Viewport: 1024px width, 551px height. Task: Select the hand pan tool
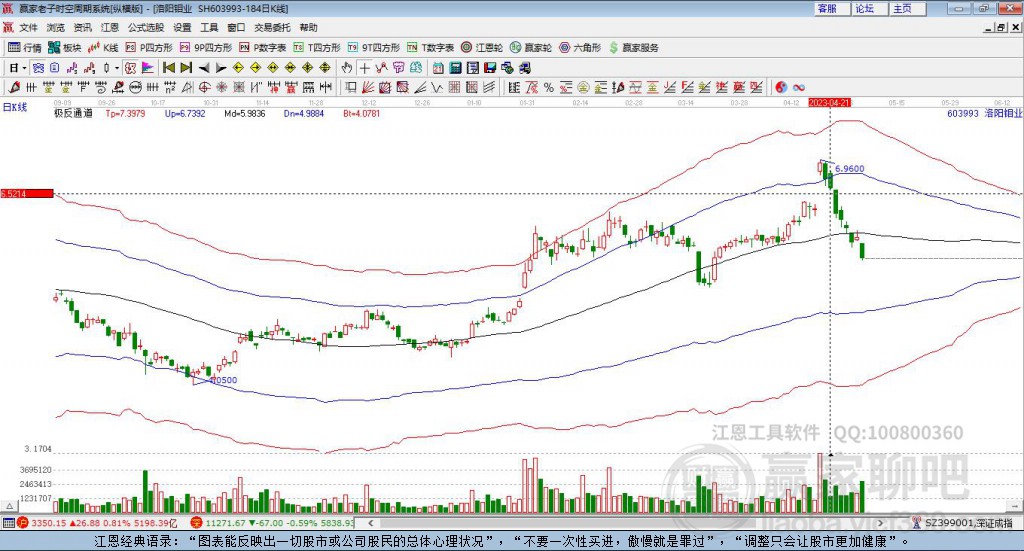pyautogui.click(x=347, y=68)
